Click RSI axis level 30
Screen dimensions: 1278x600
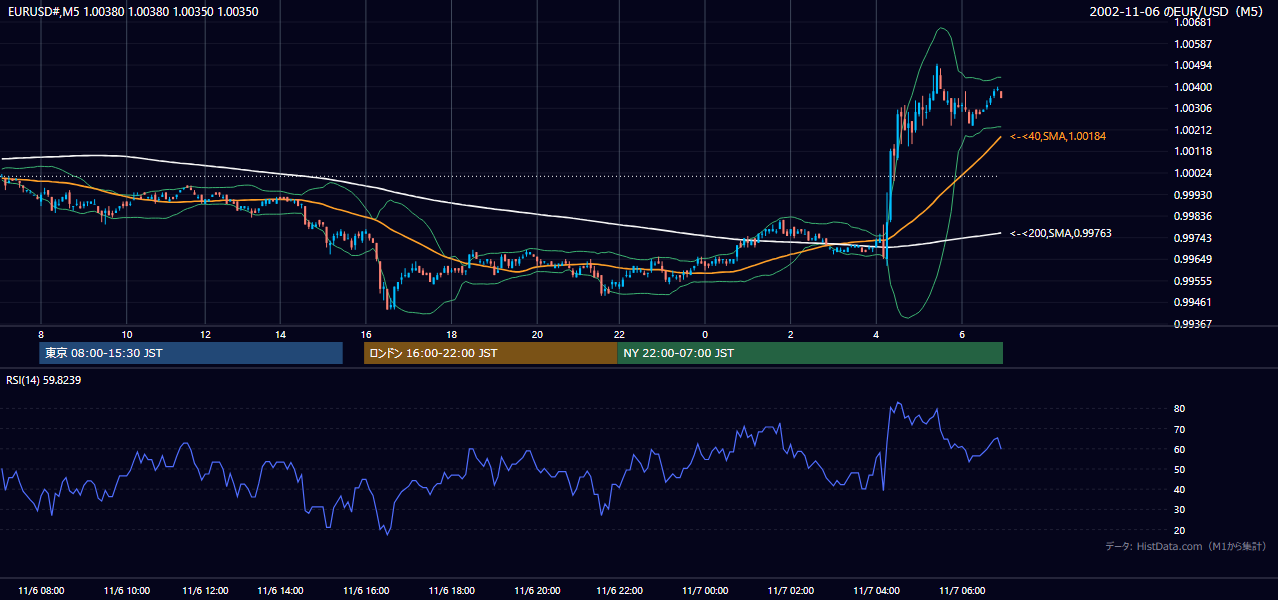(x=1179, y=510)
